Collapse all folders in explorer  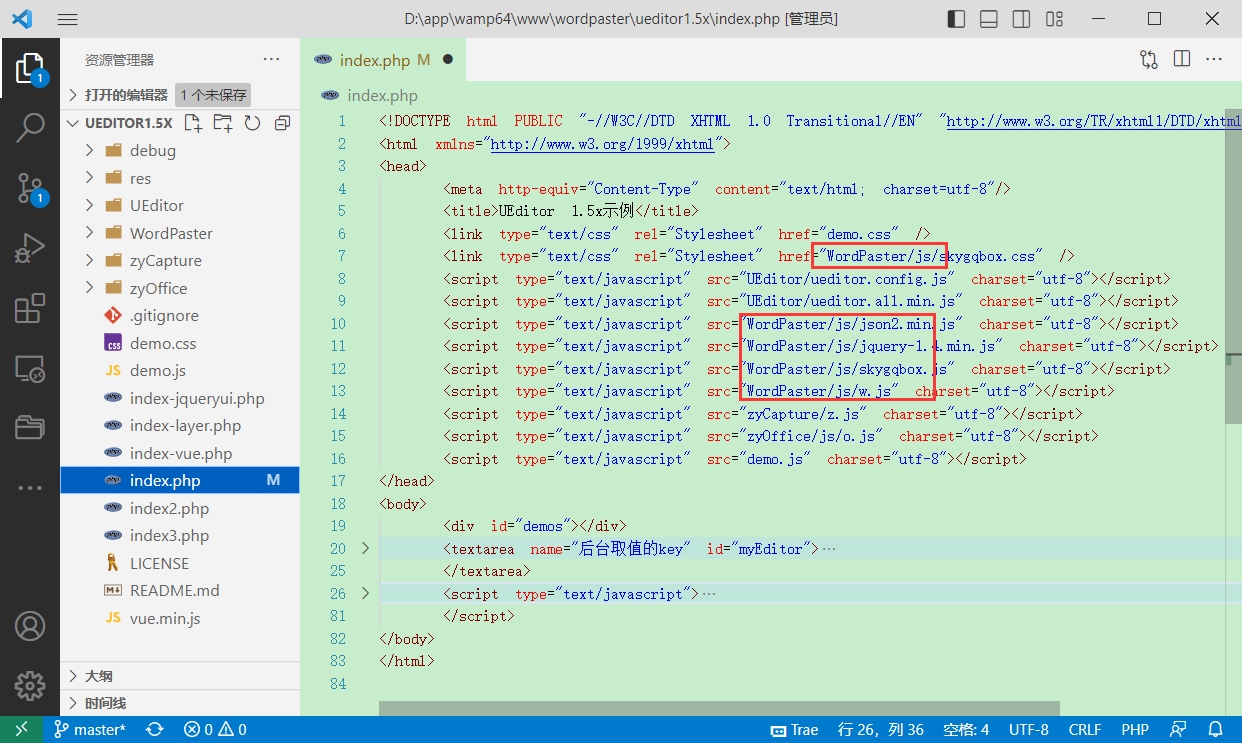point(282,123)
